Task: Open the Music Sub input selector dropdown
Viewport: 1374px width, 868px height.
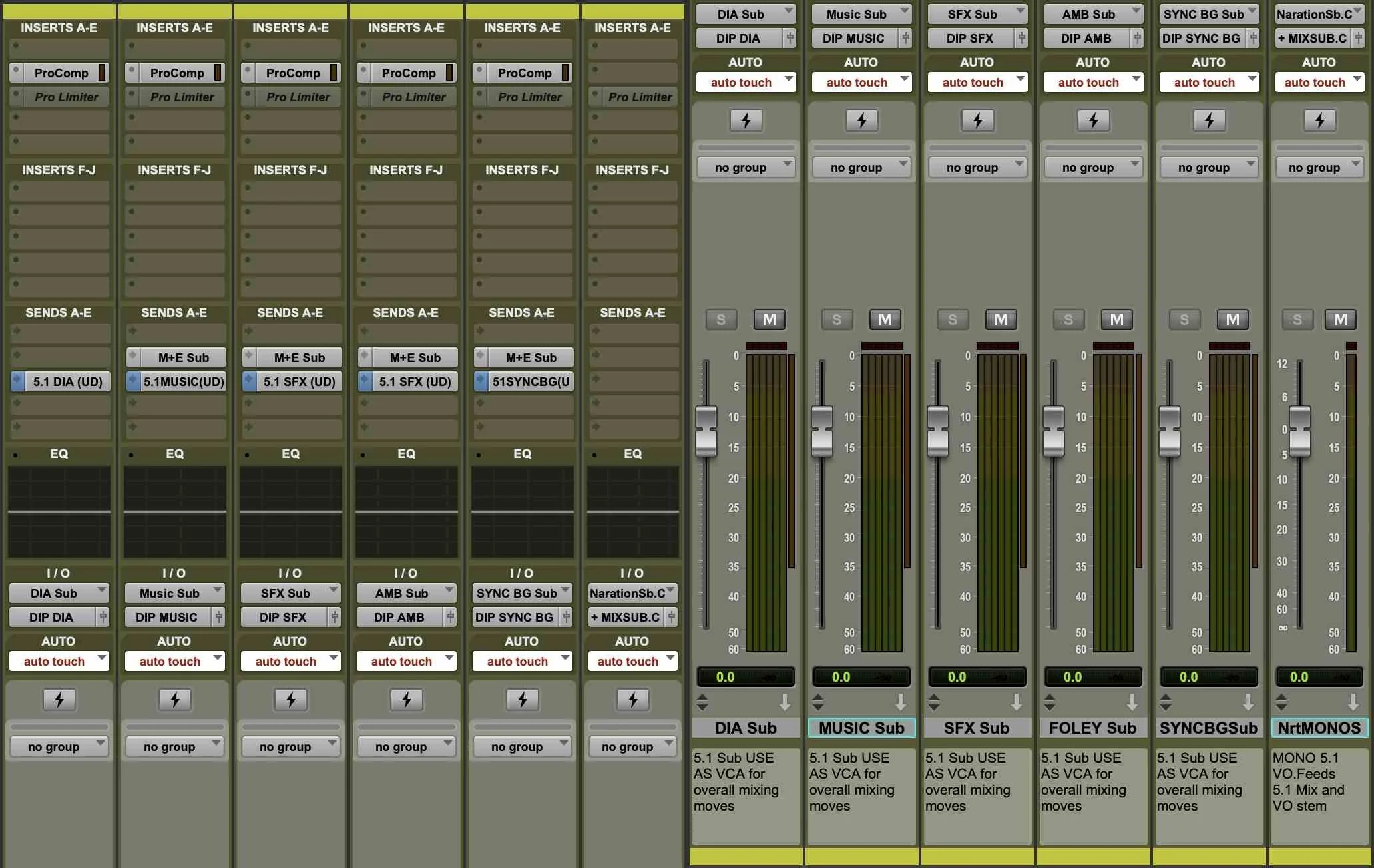Action: [x=861, y=14]
